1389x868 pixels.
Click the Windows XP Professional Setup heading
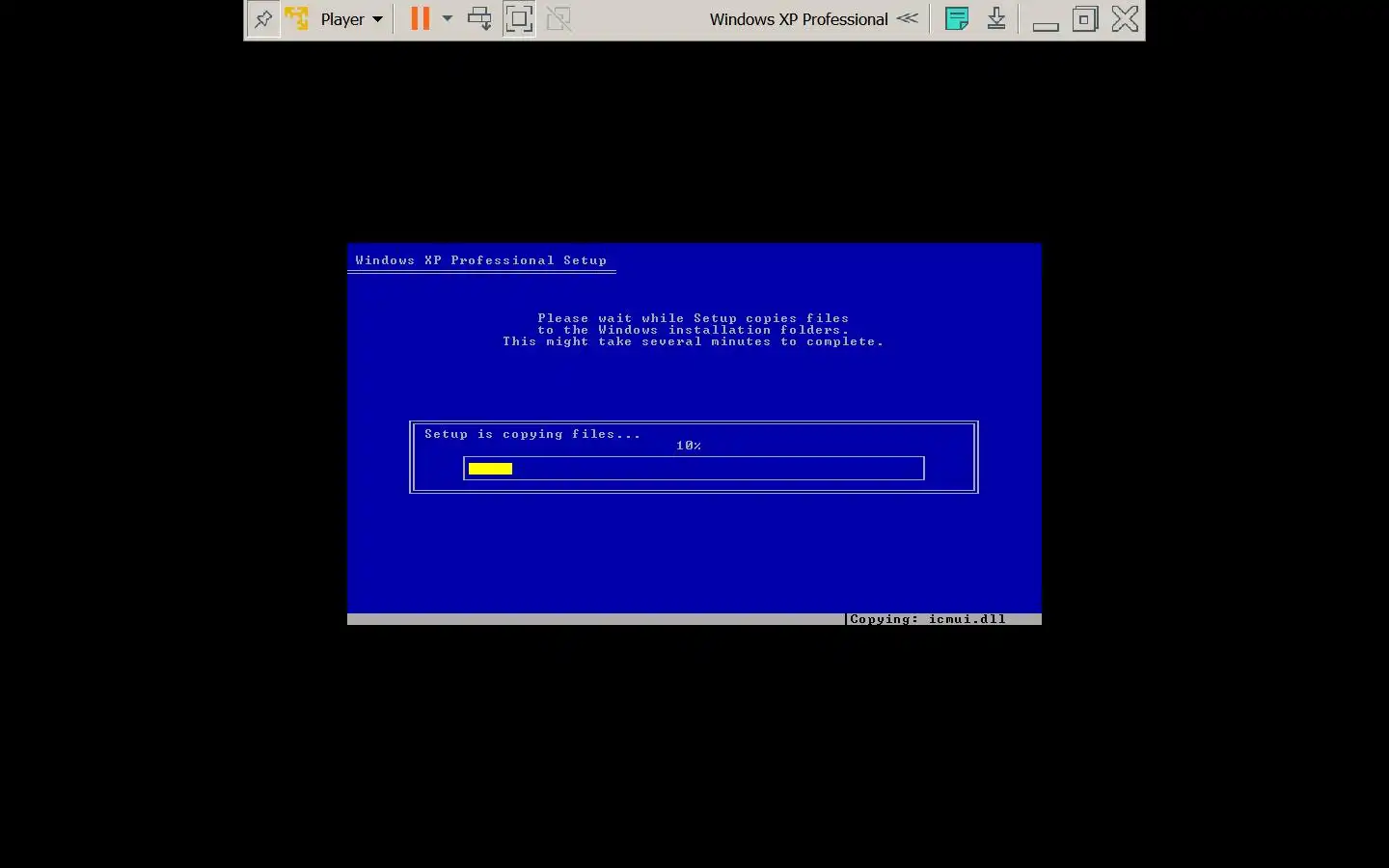point(481,260)
